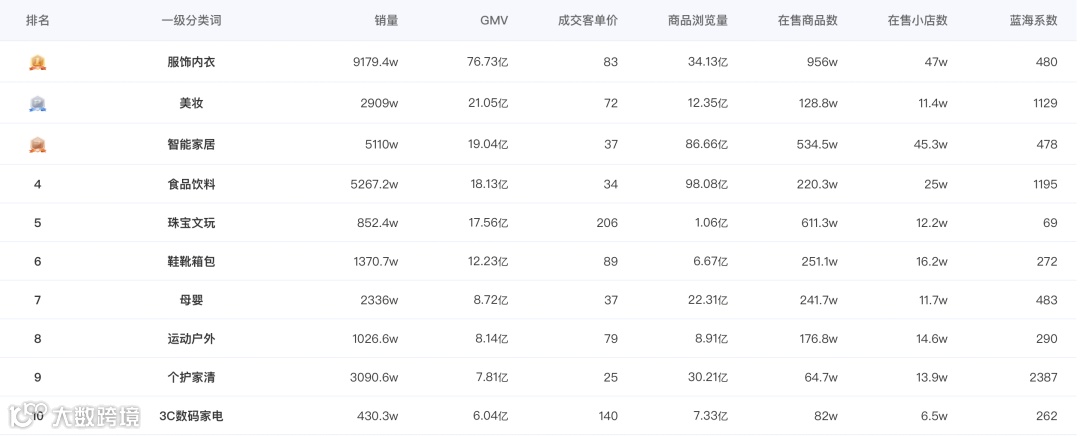1080x436 pixels.
Task: Open the 鞋靴箱包 category
Action: [x=191, y=262]
